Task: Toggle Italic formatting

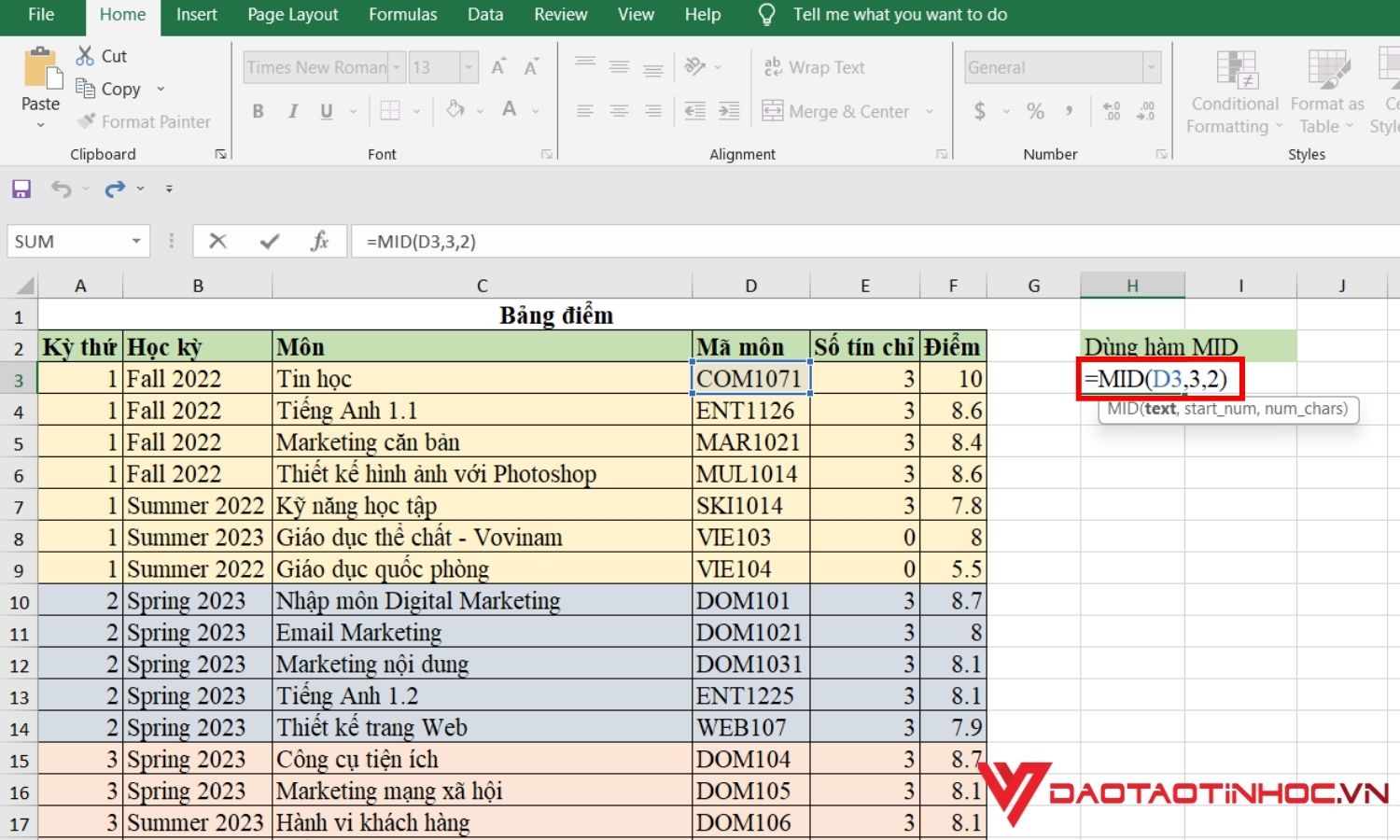Action: click(293, 110)
